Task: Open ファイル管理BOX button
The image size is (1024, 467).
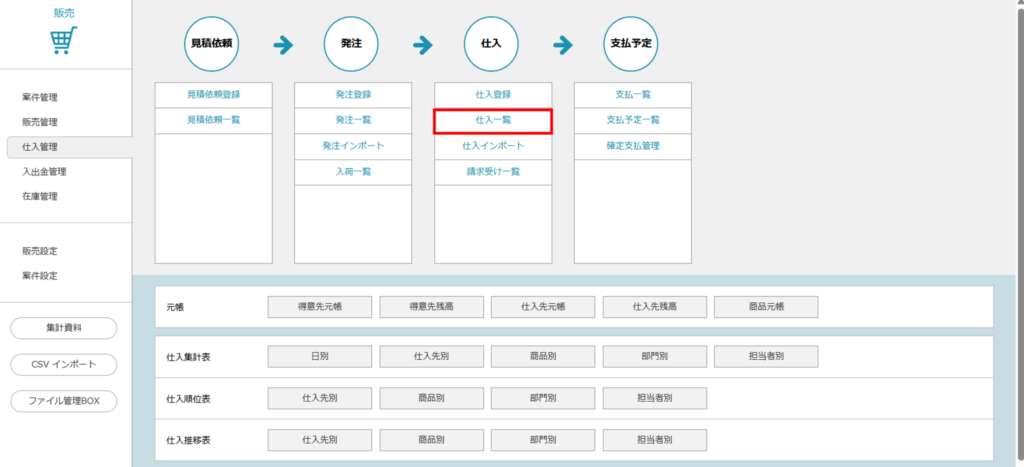Action: (64, 401)
